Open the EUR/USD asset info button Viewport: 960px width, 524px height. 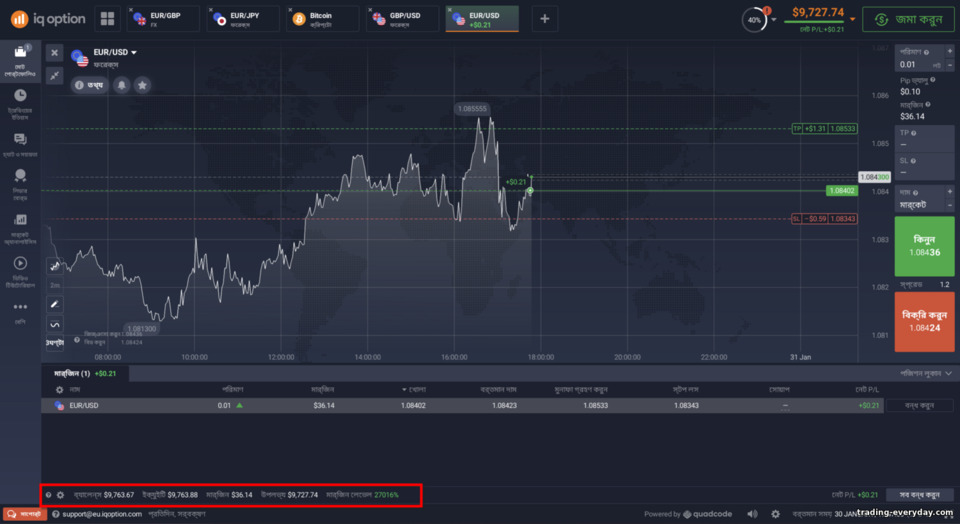pos(89,85)
